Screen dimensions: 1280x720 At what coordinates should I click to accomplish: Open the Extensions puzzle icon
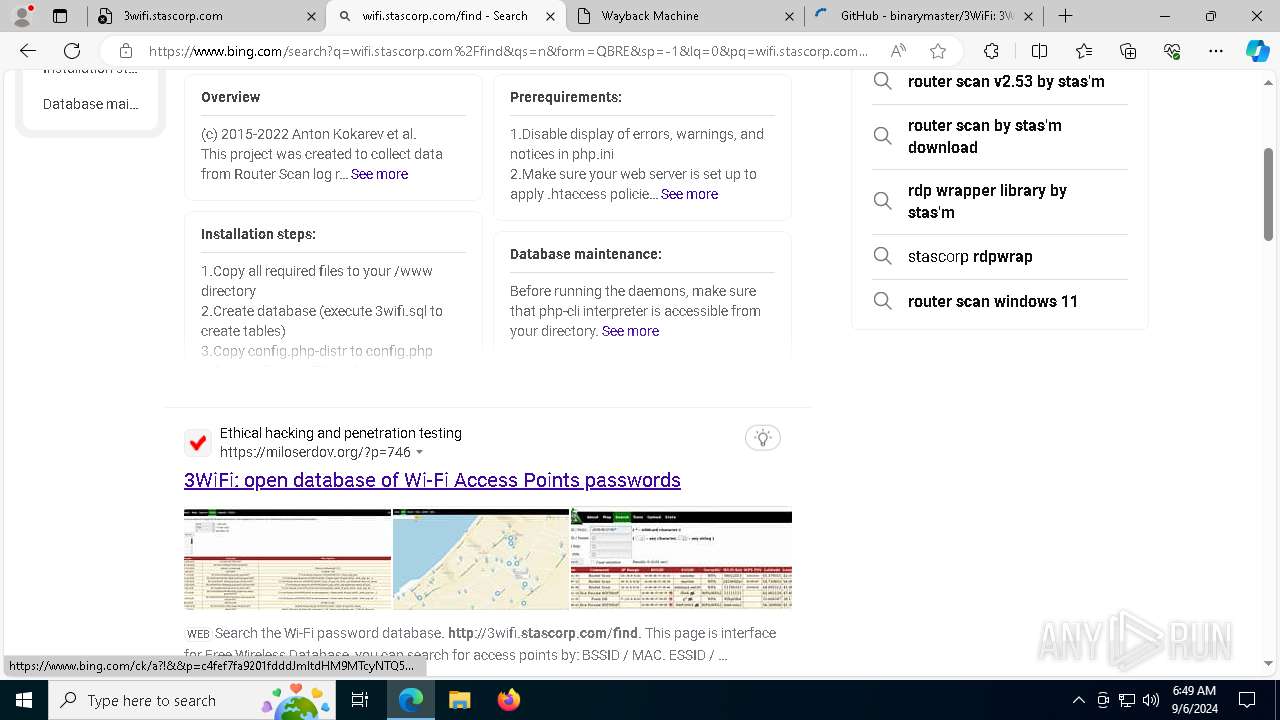[991, 51]
